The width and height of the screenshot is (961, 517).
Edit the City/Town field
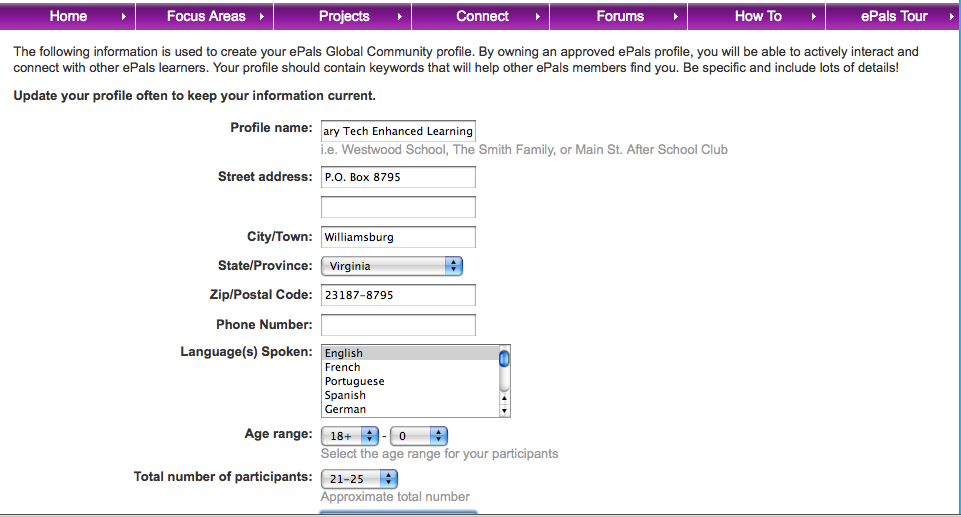point(398,237)
